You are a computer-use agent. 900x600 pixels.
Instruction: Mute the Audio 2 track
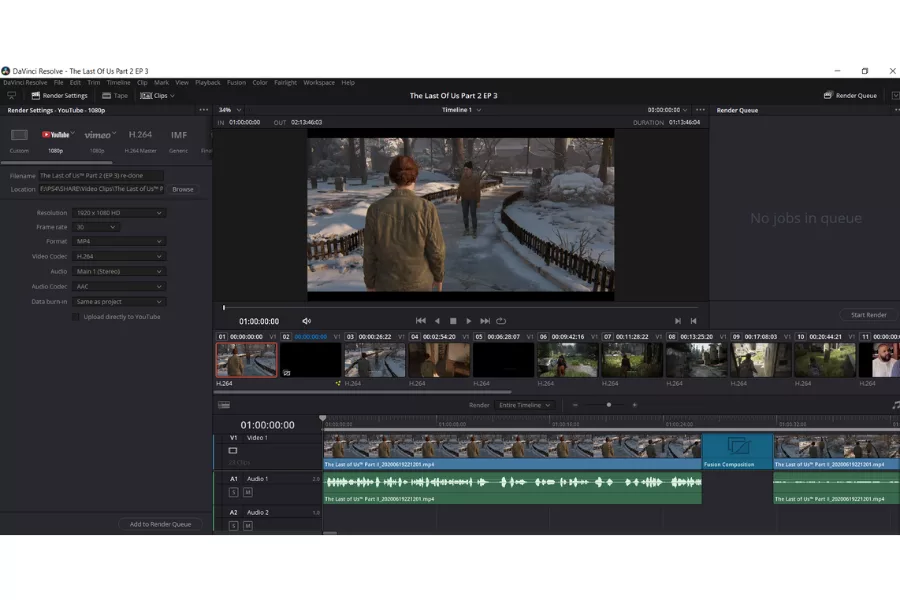coord(248,525)
